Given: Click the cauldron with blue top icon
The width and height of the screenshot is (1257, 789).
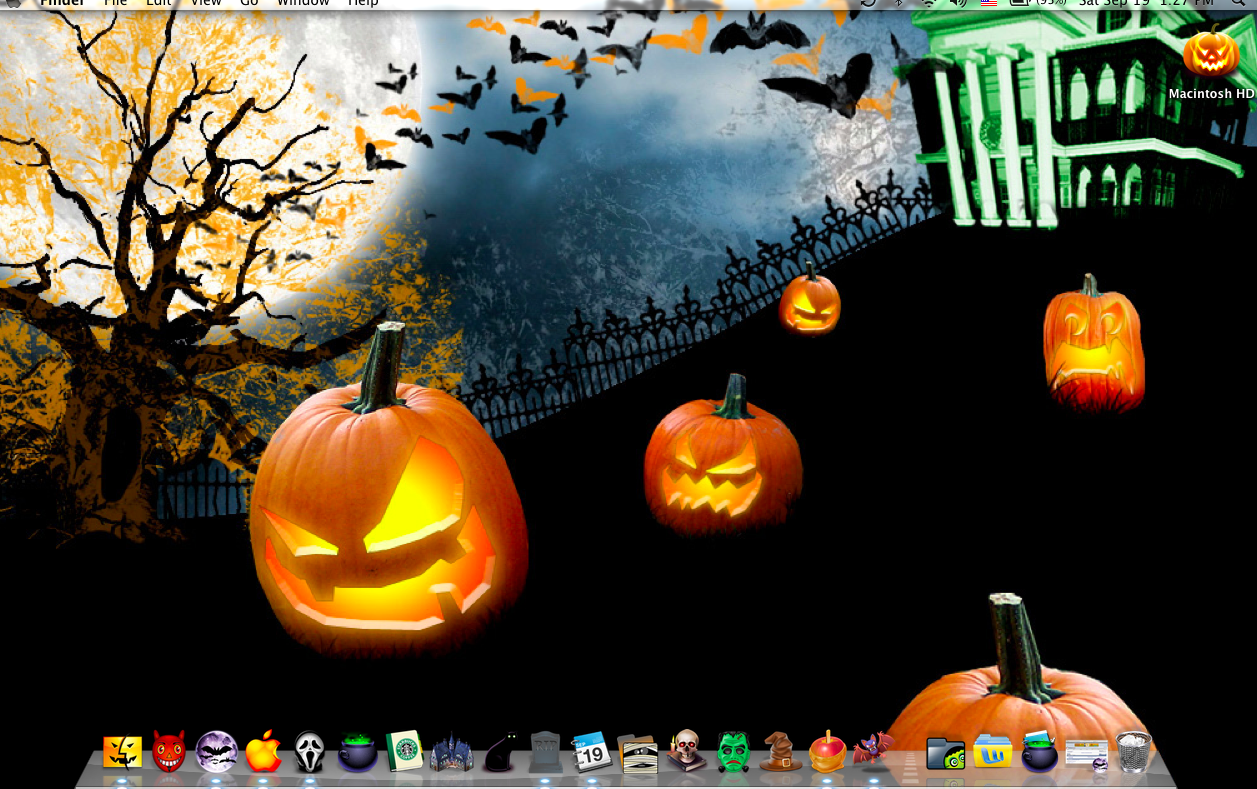Looking at the screenshot, I should tap(1039, 751).
